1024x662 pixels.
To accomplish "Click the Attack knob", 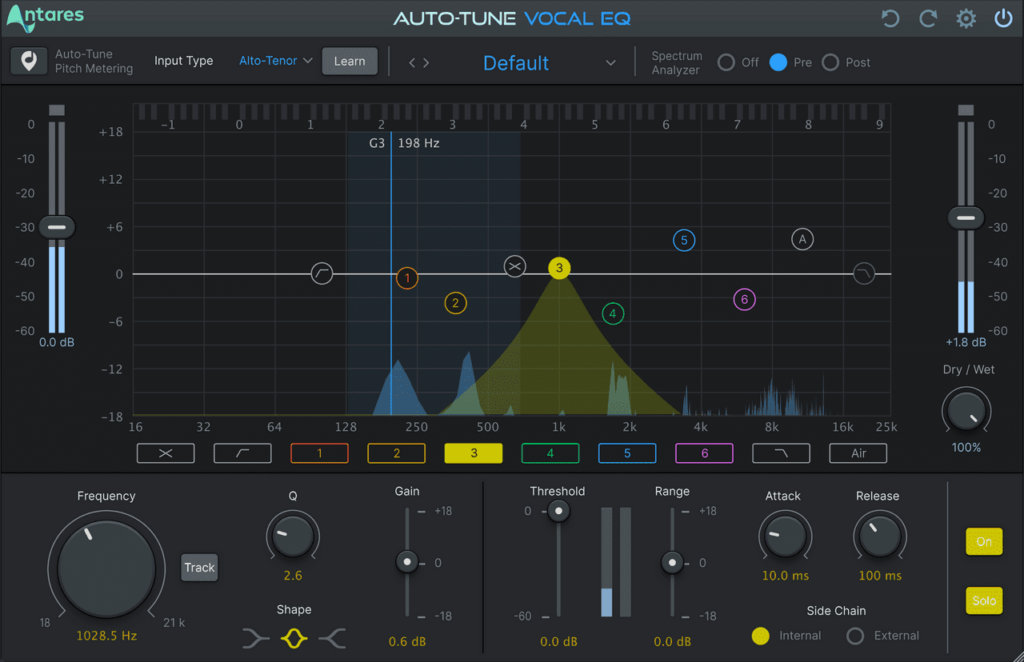I will 785,536.
